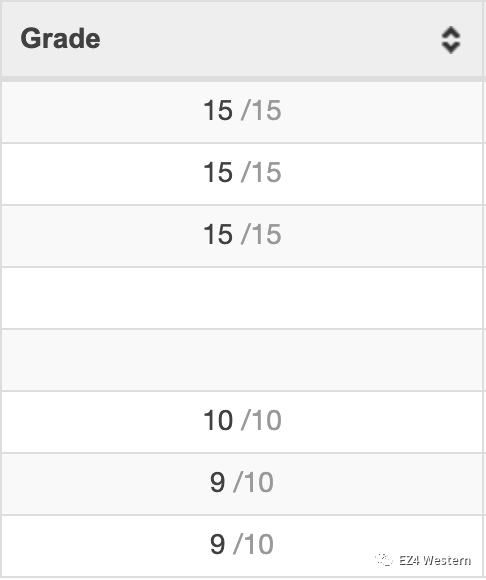Select the earned 9 in first 9/10 row
Viewport: 486px width, 580px height.
(x=217, y=482)
